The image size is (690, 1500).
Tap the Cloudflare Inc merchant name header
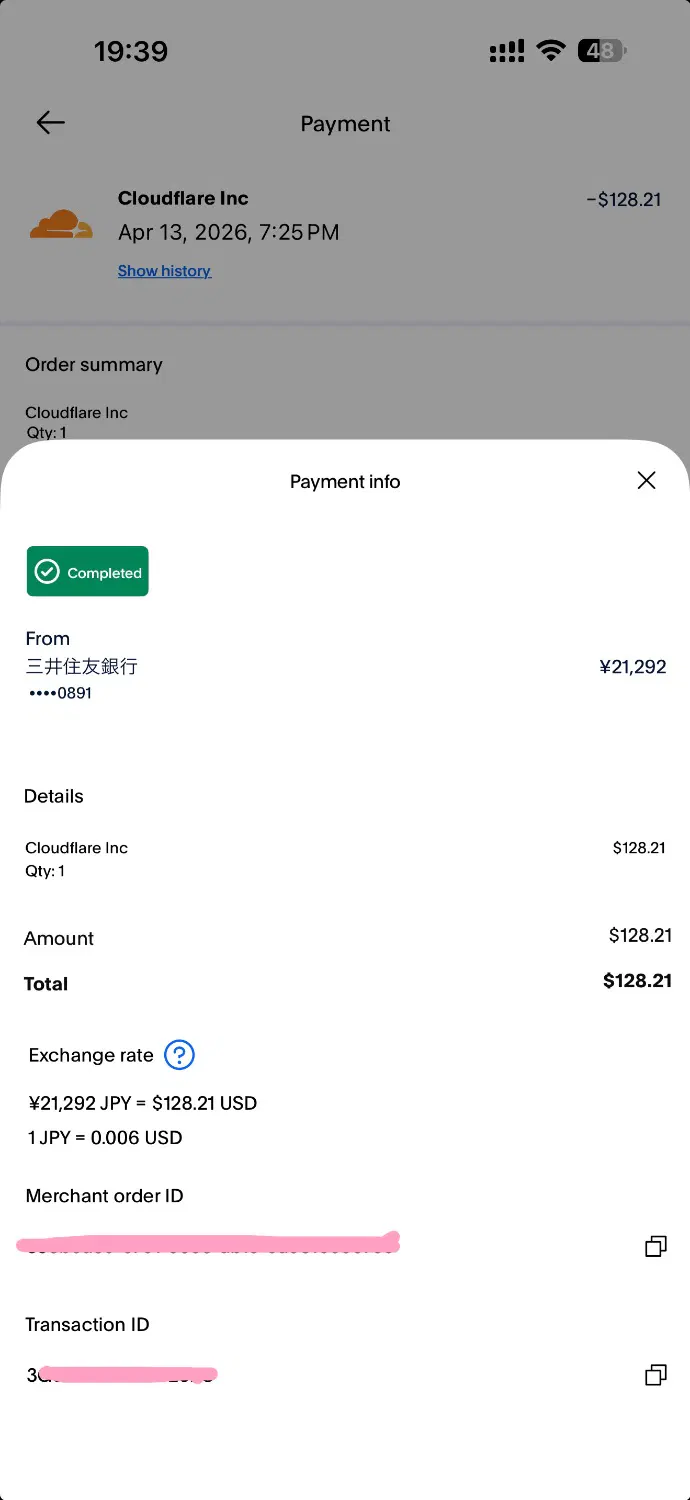183,198
